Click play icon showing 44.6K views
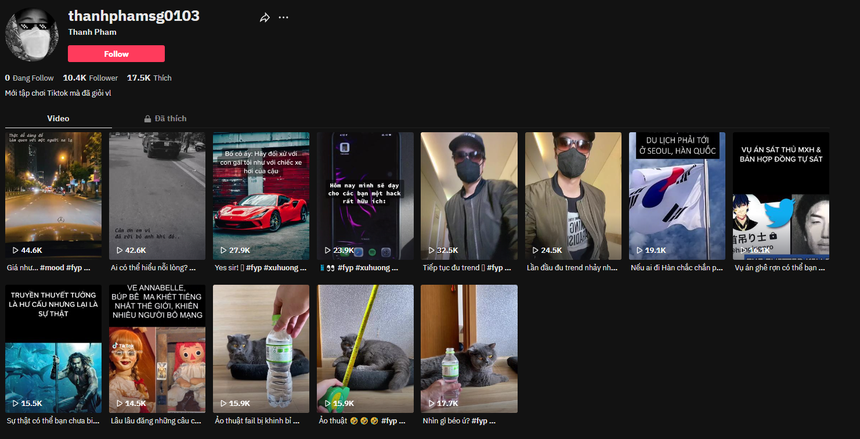860x439 pixels. pos(14,250)
